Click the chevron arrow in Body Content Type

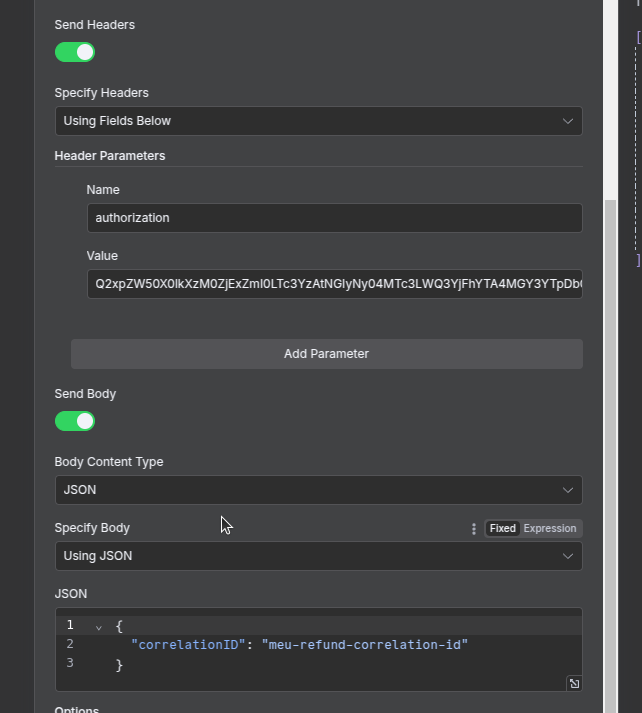pos(568,490)
